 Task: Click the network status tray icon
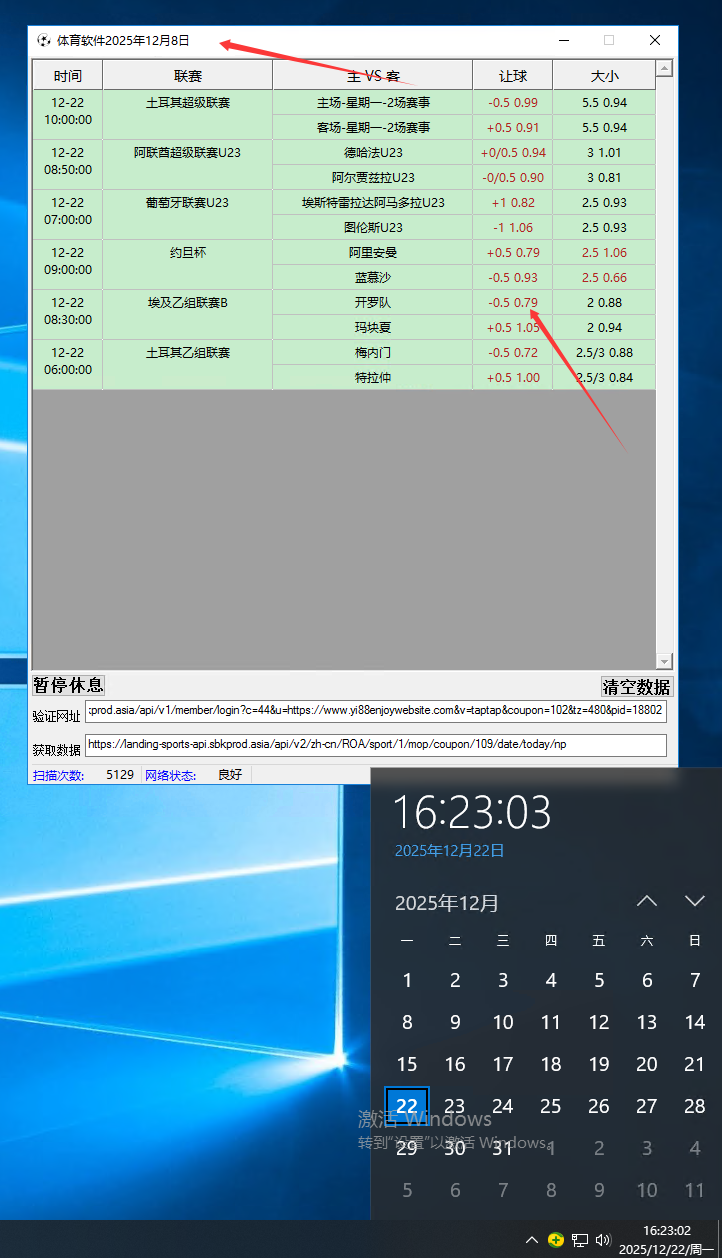(580, 1240)
